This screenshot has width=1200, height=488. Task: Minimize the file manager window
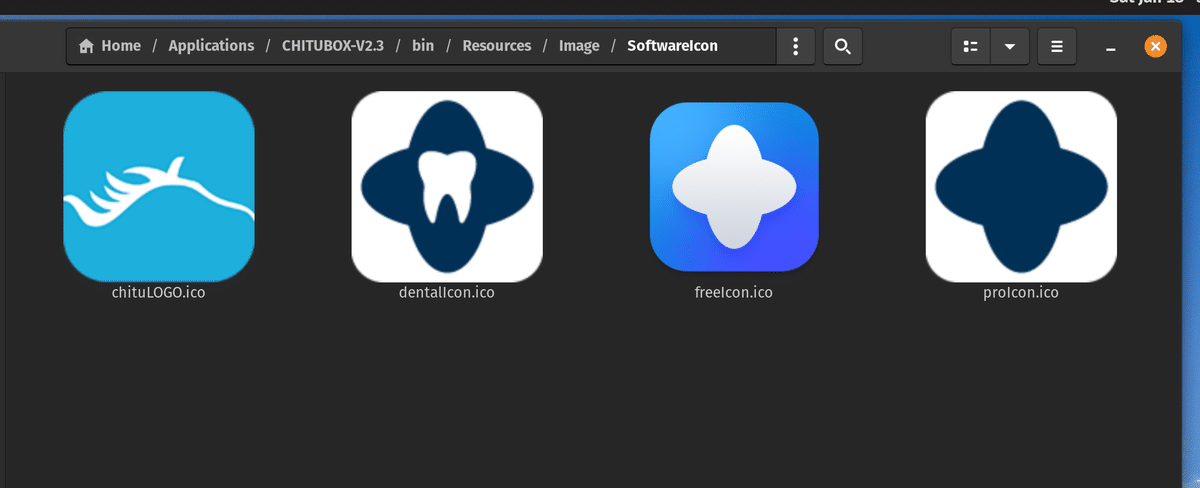[1111, 47]
